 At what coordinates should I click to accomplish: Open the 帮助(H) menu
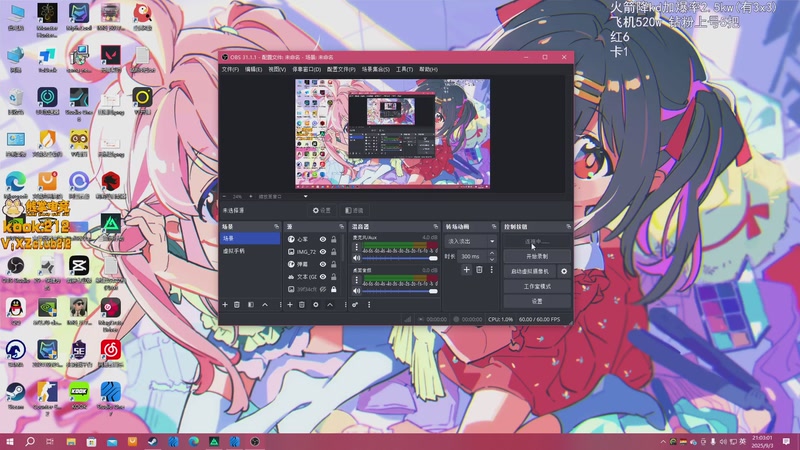pos(428,69)
